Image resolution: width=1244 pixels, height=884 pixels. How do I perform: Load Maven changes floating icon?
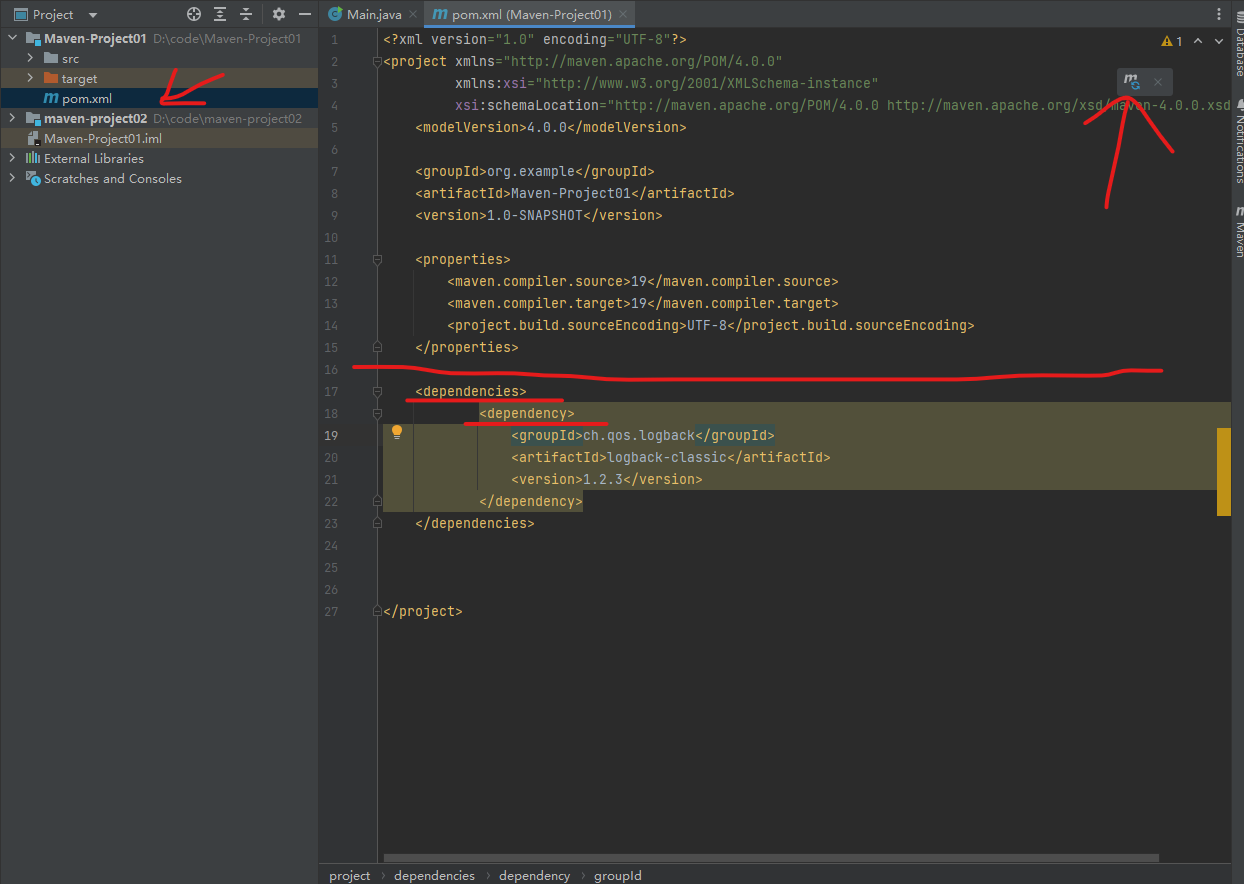click(1131, 82)
